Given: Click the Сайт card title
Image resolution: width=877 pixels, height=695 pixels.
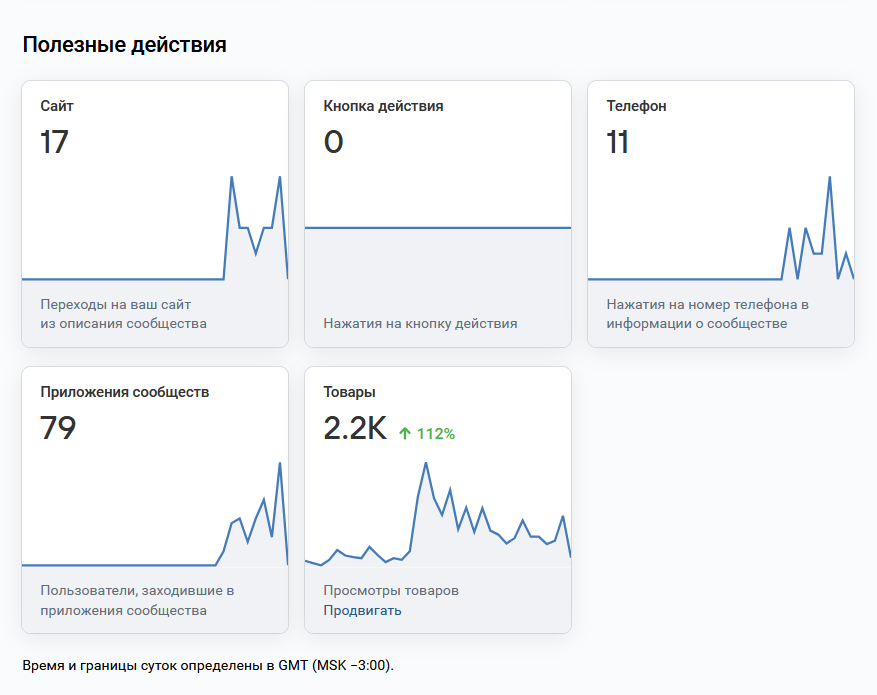Looking at the screenshot, I should (57, 106).
